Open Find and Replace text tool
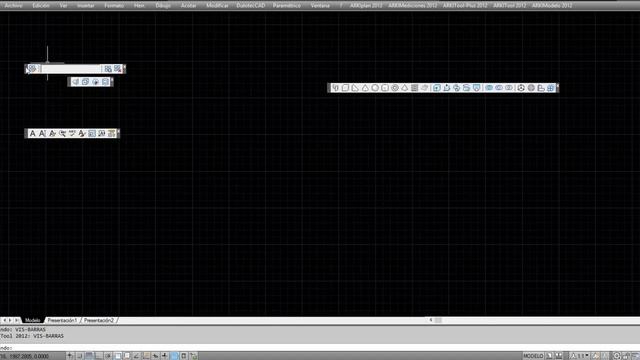Viewport: 640px width, 360px height. coord(62,133)
